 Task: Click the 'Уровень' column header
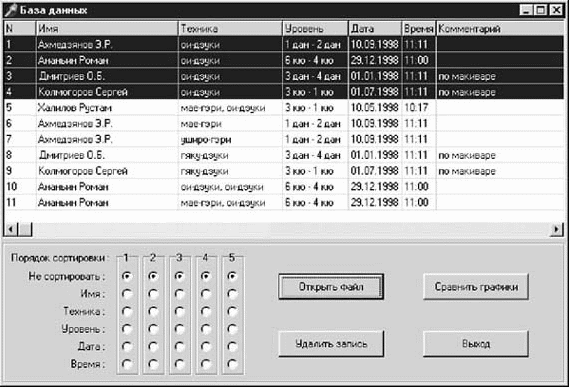[315, 28]
